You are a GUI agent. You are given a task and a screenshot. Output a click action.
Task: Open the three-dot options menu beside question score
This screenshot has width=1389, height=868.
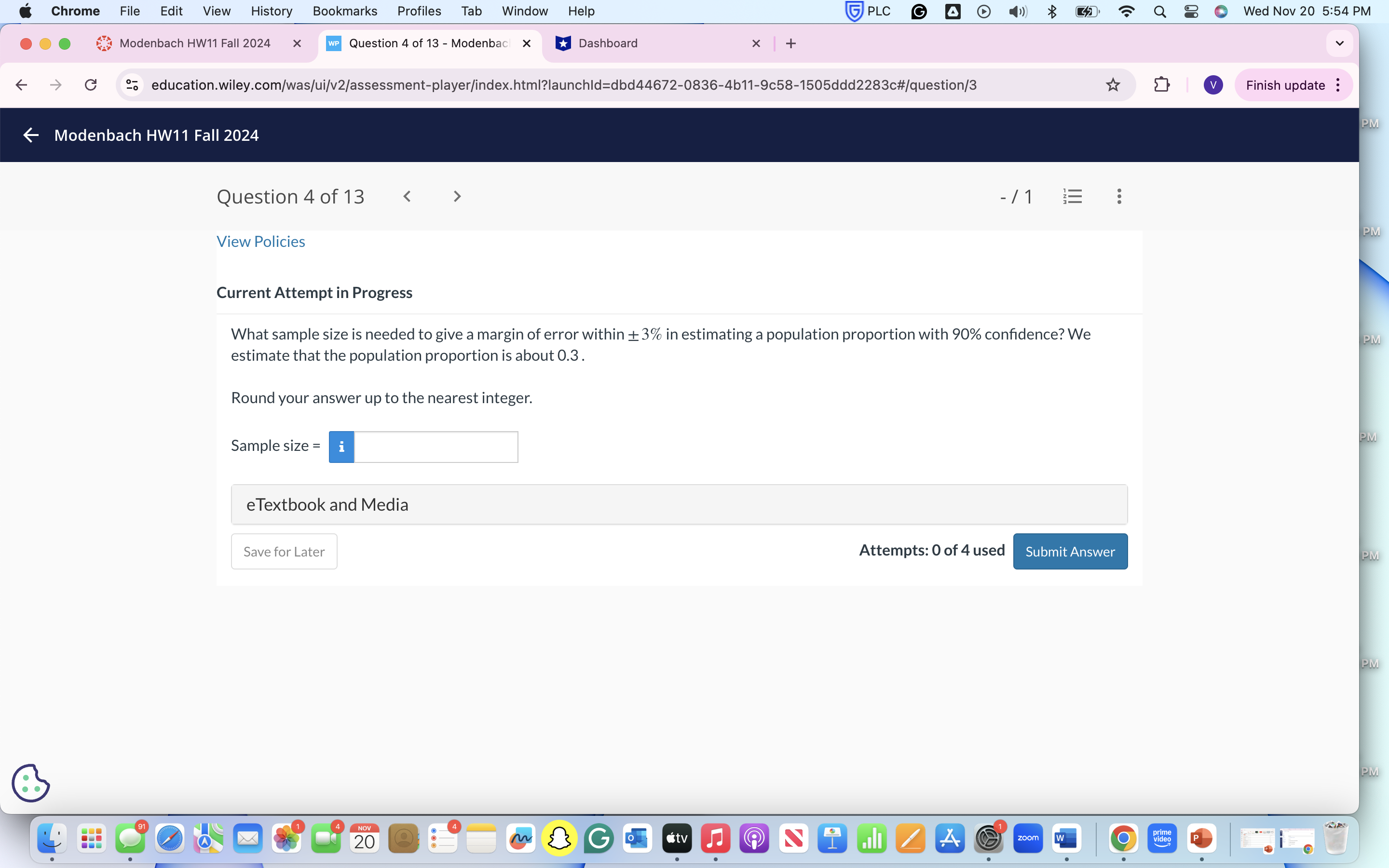pyautogui.click(x=1118, y=196)
